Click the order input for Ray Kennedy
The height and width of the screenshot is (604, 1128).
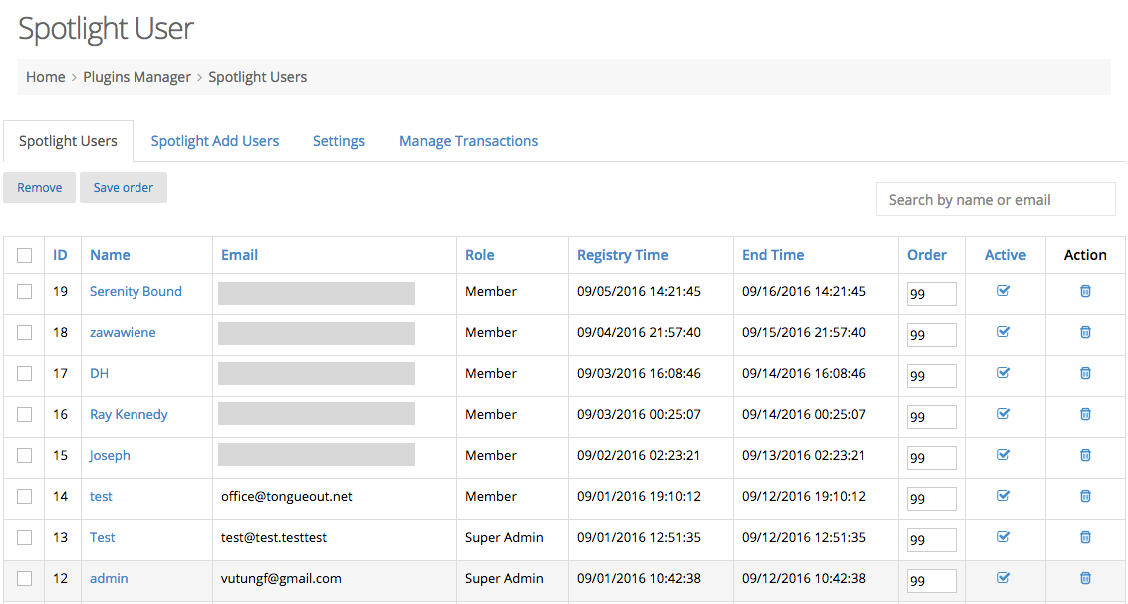(x=932, y=416)
